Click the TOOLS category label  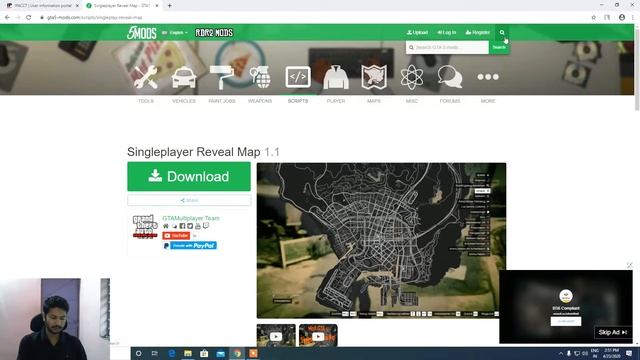[x=146, y=101]
